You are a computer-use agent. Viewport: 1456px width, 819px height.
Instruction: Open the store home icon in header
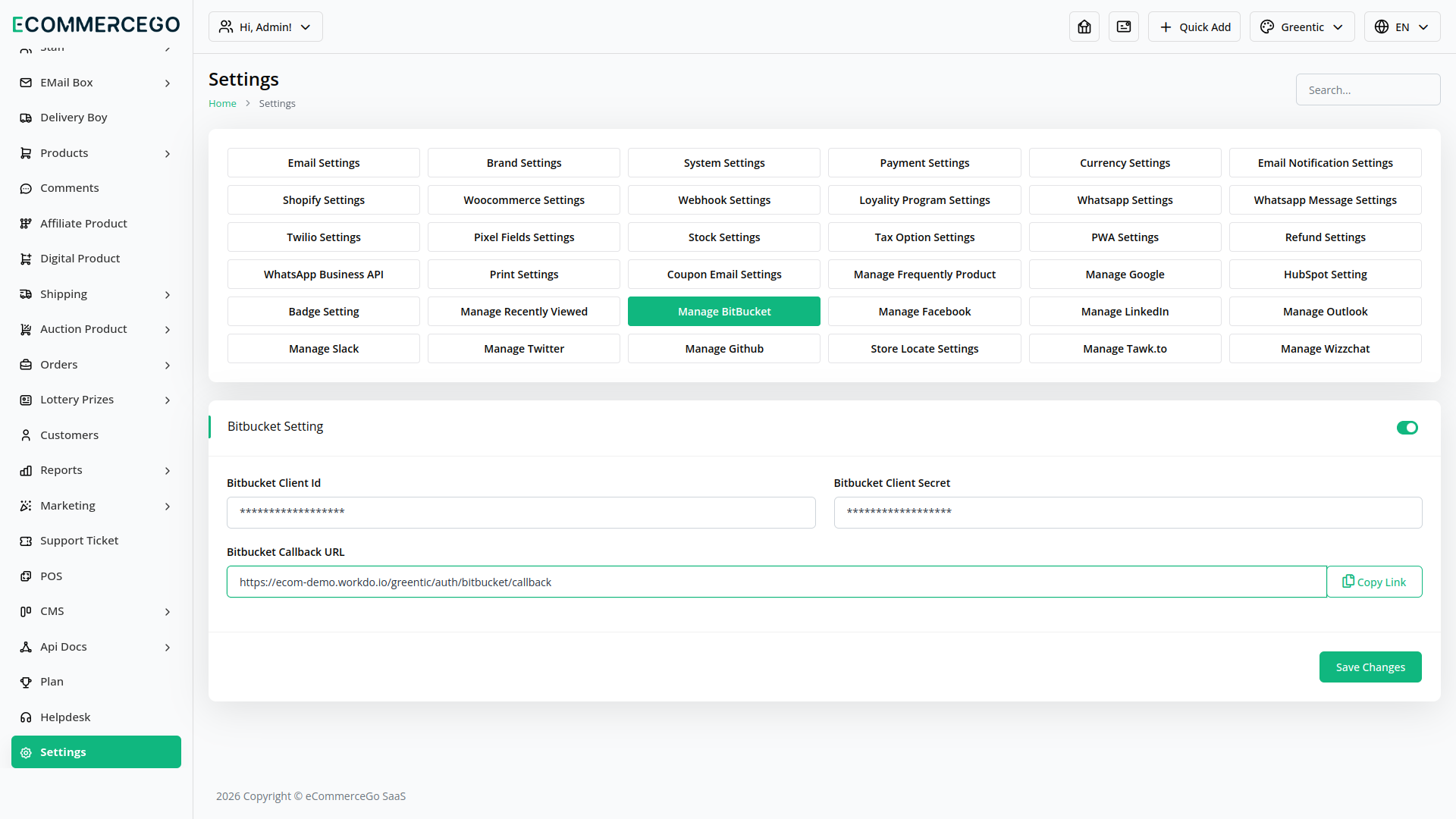tap(1084, 27)
